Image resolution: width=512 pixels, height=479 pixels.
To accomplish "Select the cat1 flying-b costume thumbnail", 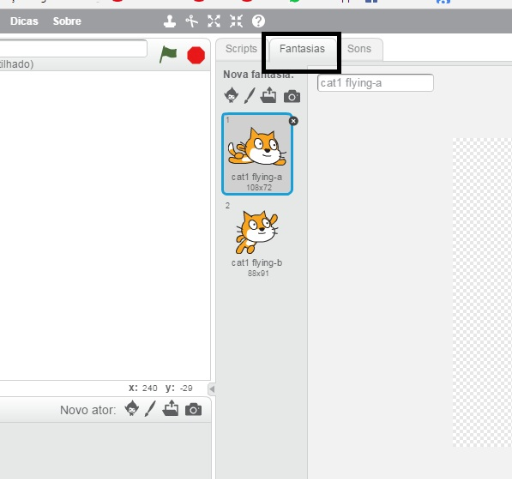I will click(x=257, y=239).
